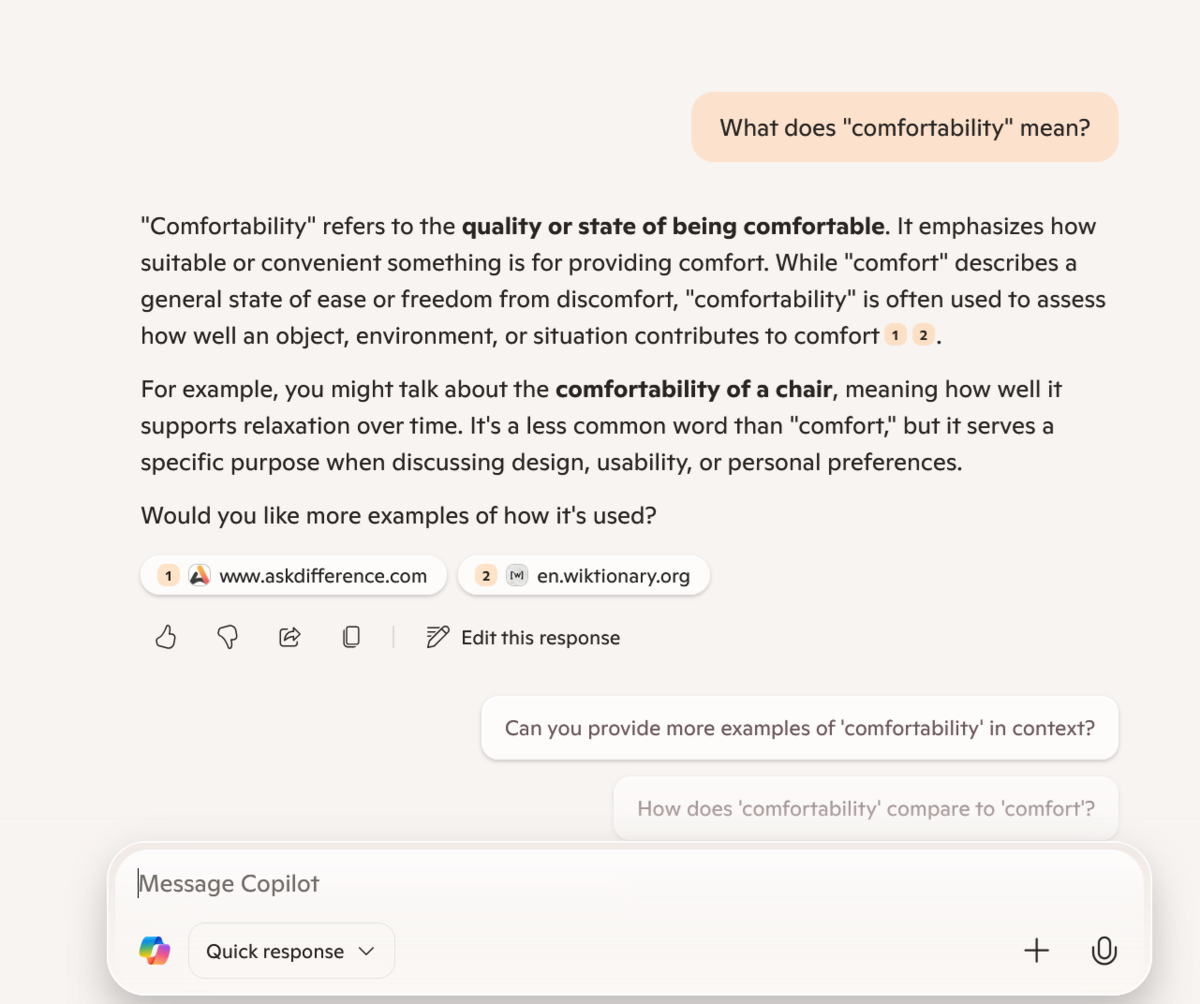Open the www.askdifference.com source chip
Screen dimensions: 1200x1004
(293, 576)
